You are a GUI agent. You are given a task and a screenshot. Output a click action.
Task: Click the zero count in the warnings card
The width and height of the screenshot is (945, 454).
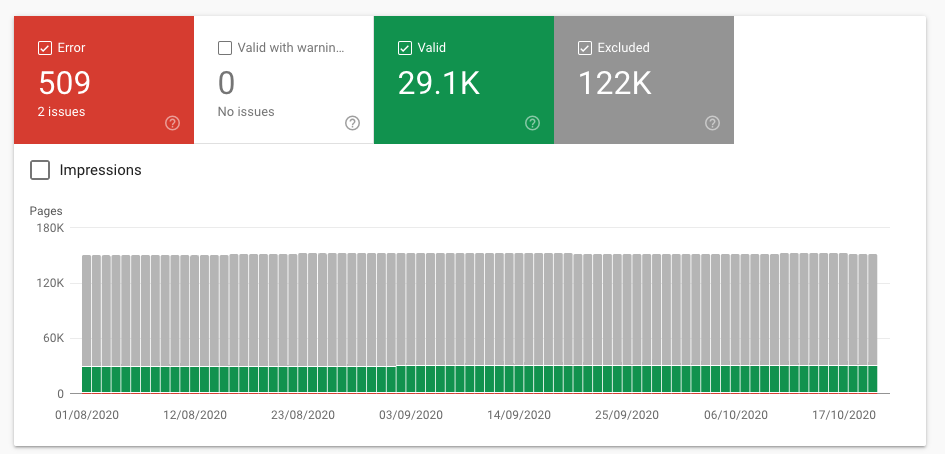(226, 84)
